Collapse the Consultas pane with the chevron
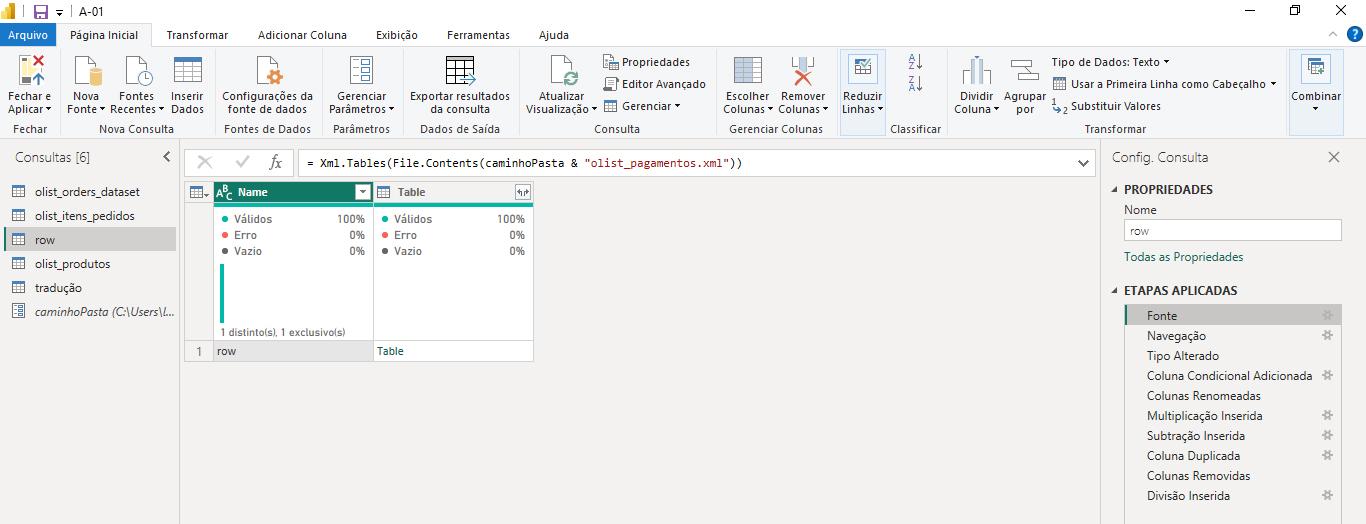The image size is (1366, 524). pyautogui.click(x=167, y=157)
